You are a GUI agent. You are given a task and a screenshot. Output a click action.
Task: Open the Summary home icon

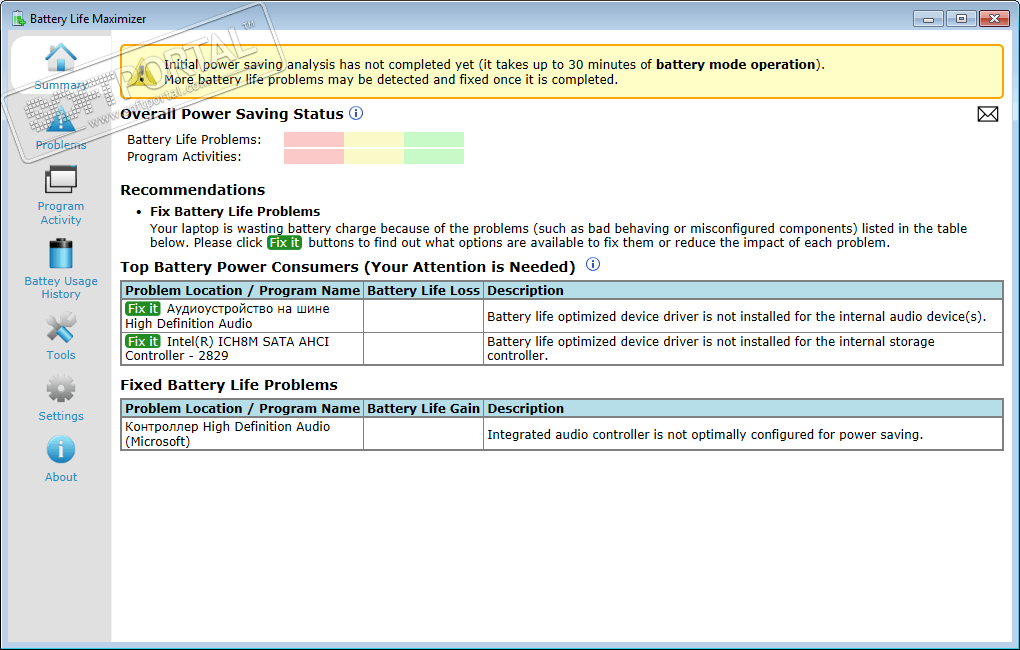click(x=60, y=57)
